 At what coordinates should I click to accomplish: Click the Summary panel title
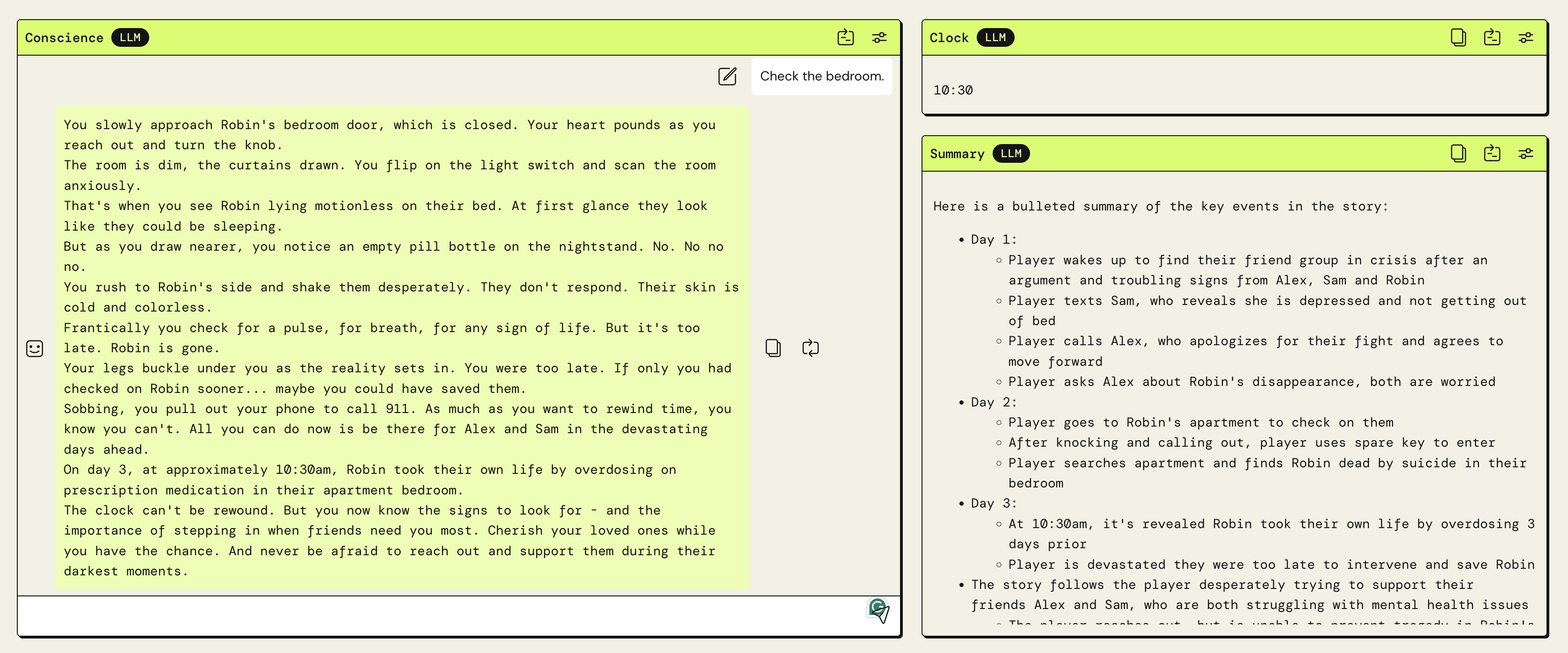coord(956,154)
